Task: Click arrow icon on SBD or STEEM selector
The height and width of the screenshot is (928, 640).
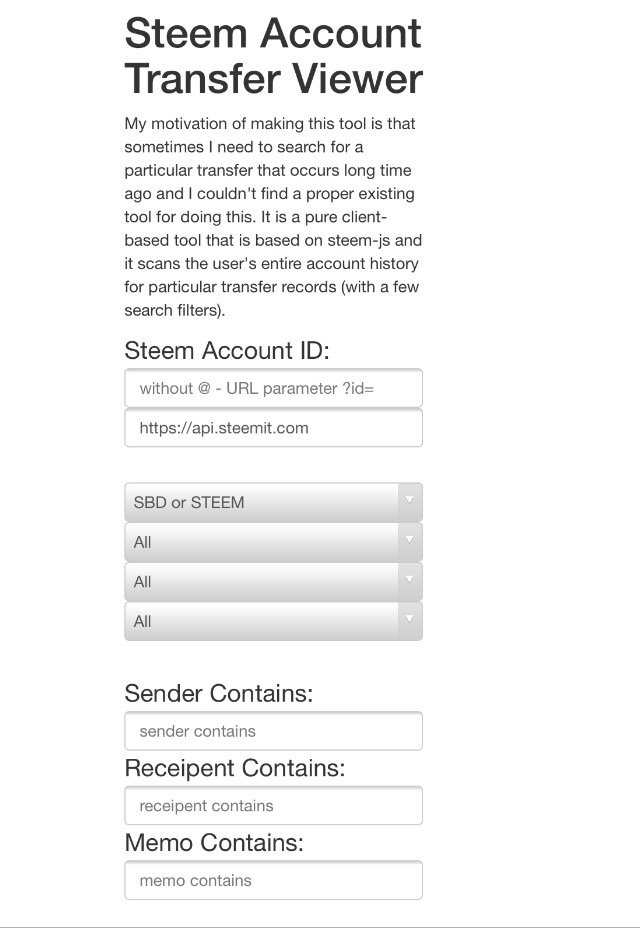Action: pos(409,500)
